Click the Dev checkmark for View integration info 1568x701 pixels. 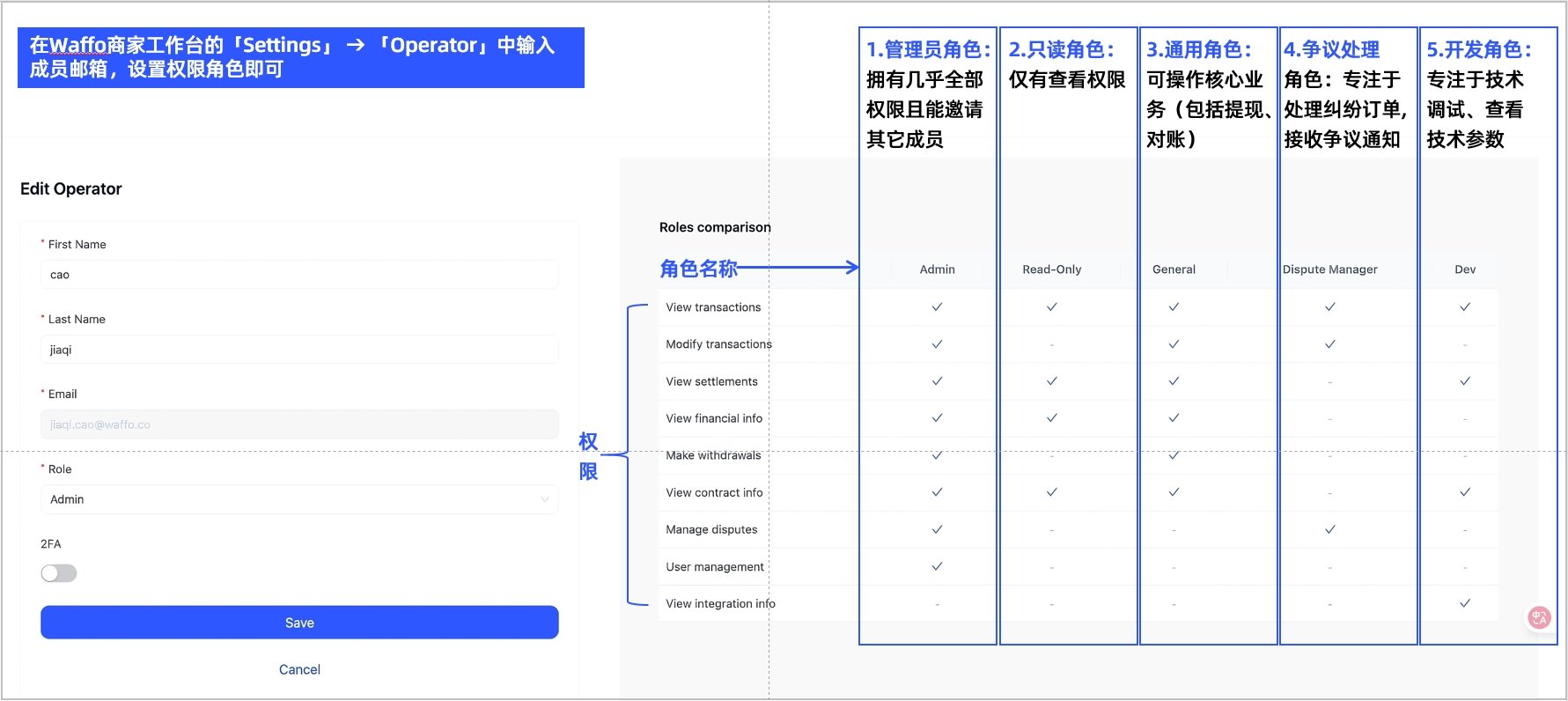1465,603
